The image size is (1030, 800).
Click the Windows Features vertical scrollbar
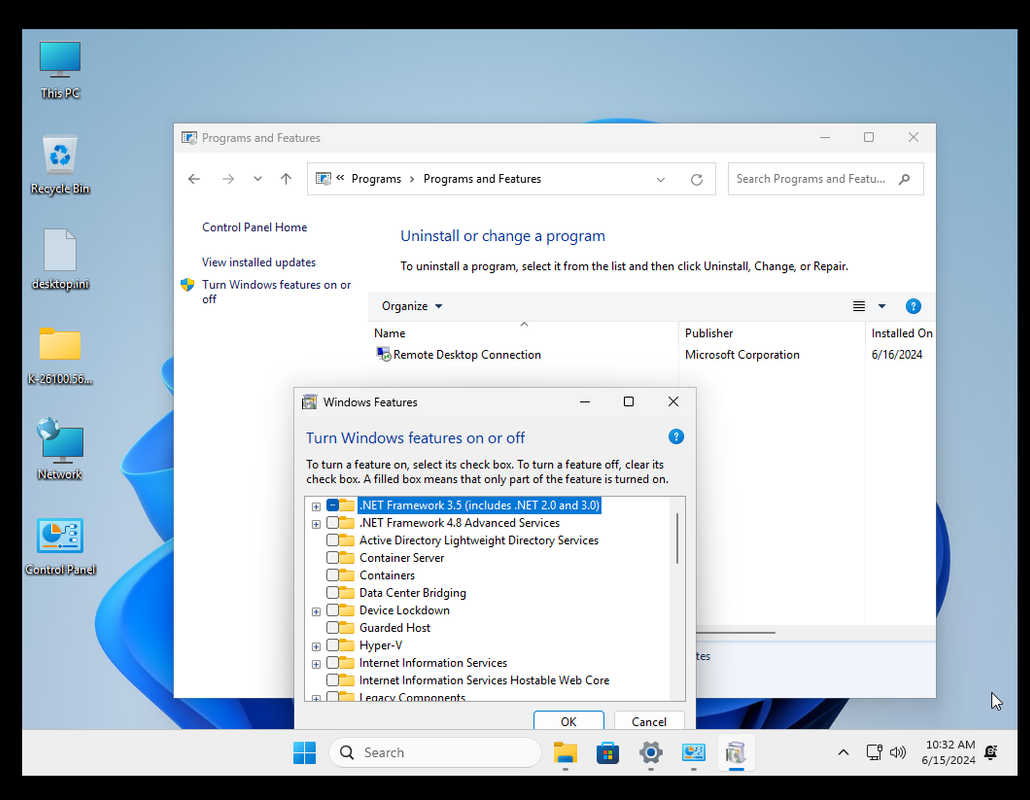click(x=677, y=539)
